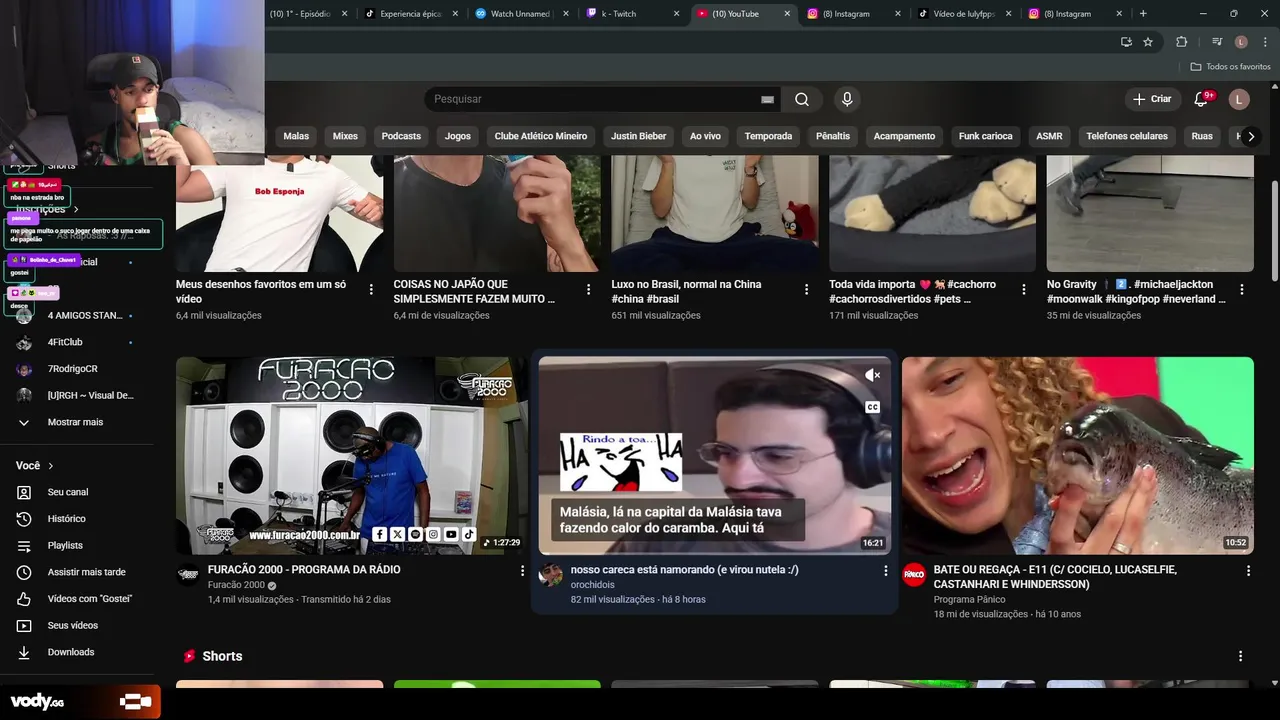Go to orochidois channel
Viewport: 1280px width, 720px height.
593,585
